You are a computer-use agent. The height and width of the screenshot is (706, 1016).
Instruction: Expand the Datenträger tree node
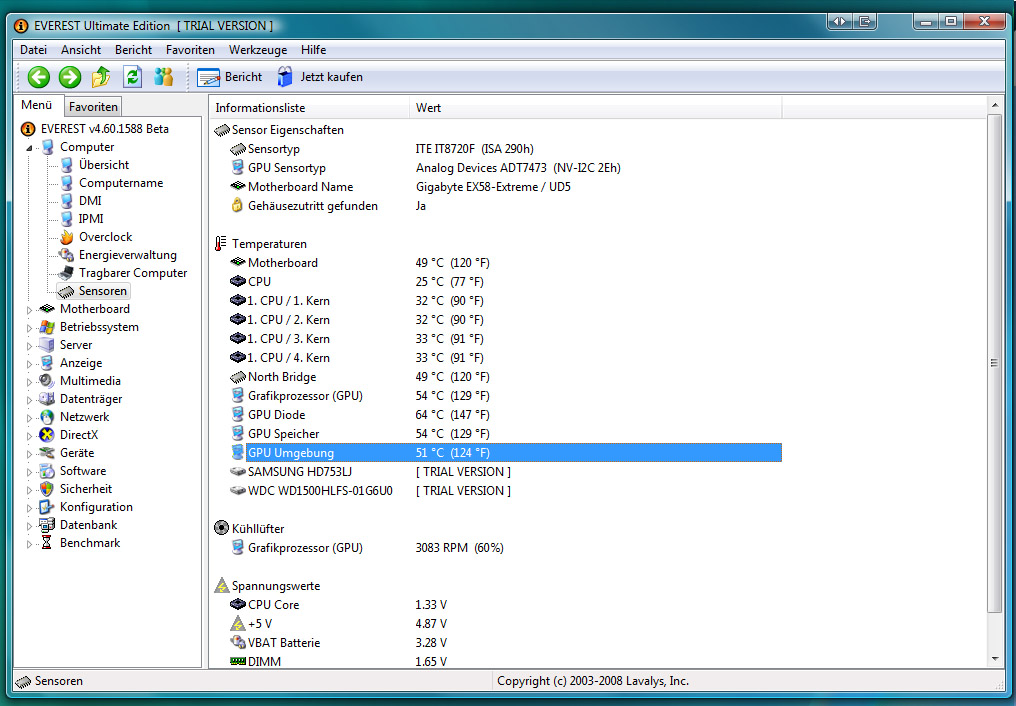[29, 400]
